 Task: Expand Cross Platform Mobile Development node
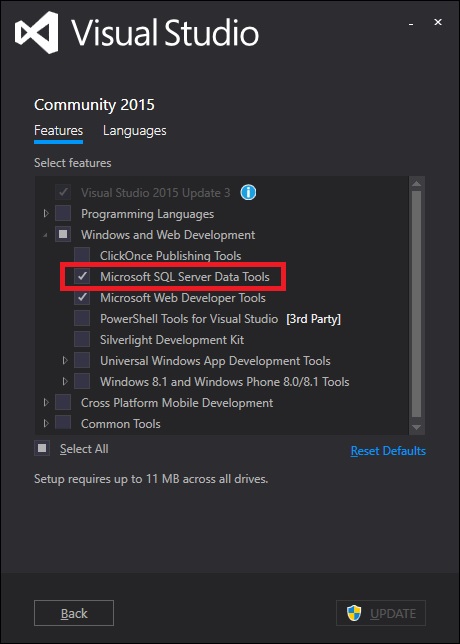(x=46, y=402)
